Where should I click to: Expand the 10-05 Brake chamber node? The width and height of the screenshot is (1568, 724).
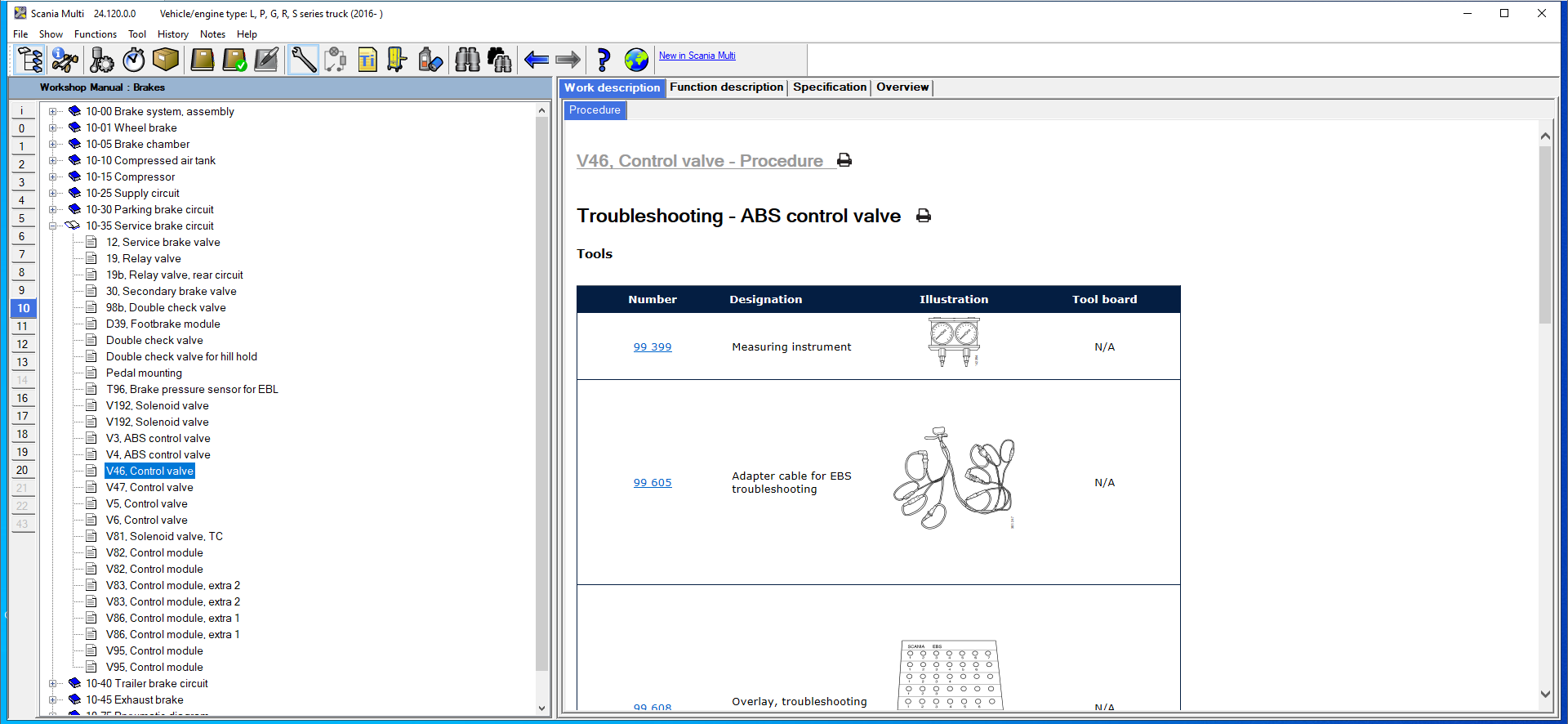pyautogui.click(x=53, y=145)
